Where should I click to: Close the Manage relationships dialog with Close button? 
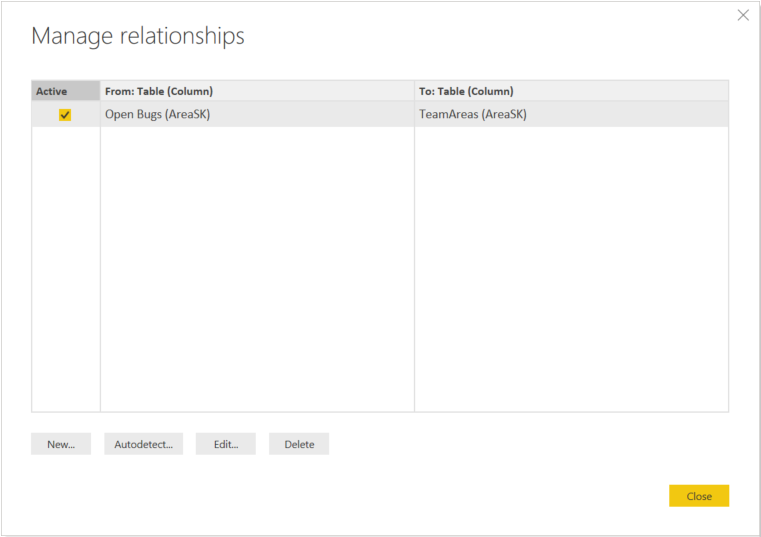pyautogui.click(x=699, y=496)
